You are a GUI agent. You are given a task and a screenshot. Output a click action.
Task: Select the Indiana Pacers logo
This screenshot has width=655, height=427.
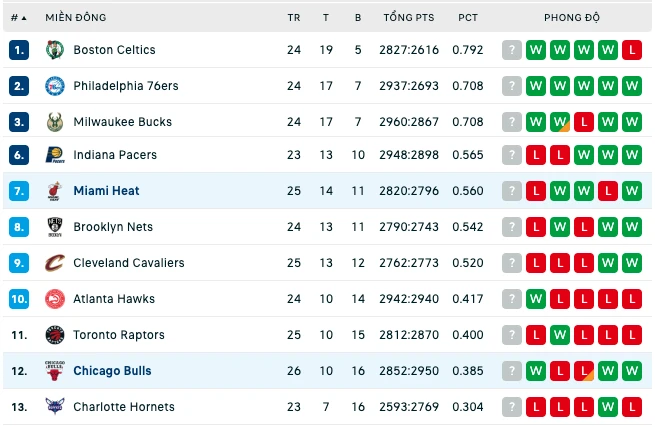55,155
